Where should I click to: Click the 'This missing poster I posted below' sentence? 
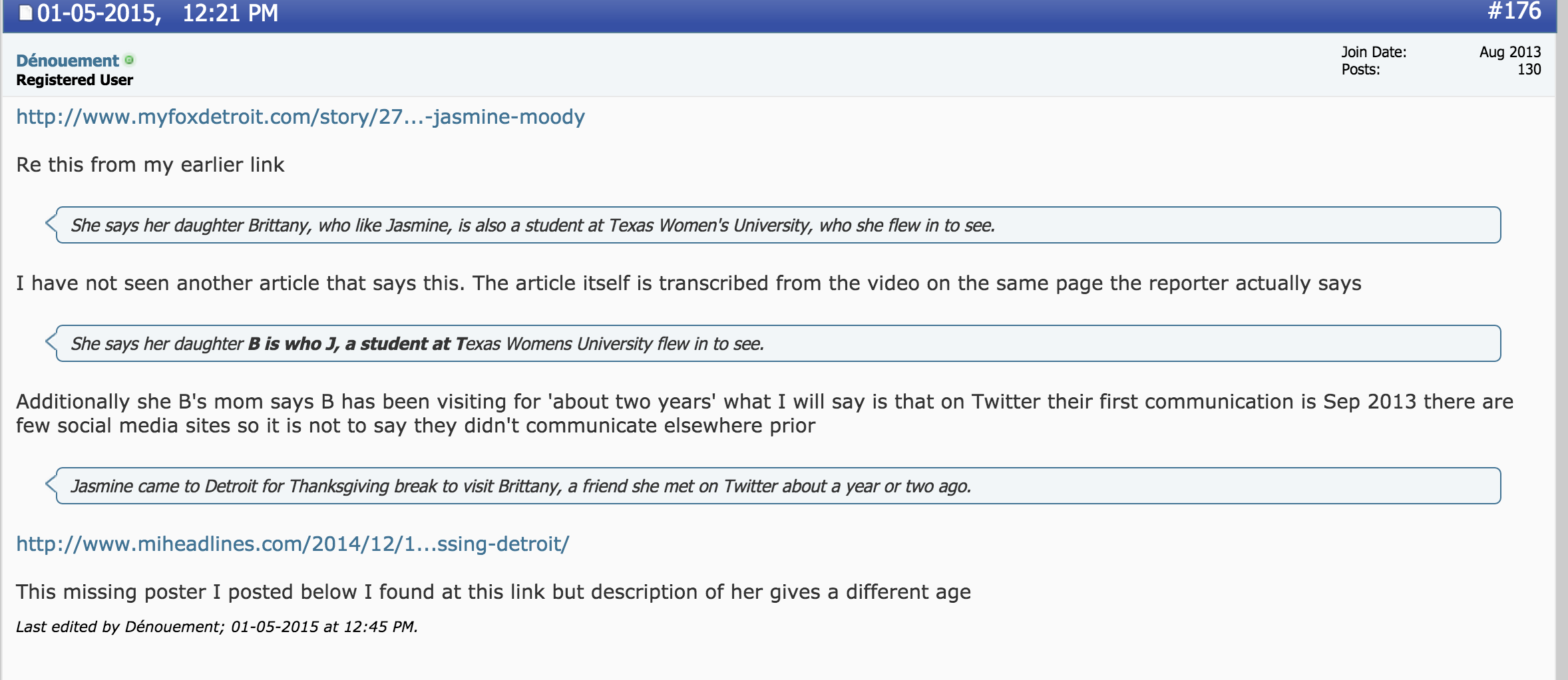point(492,592)
